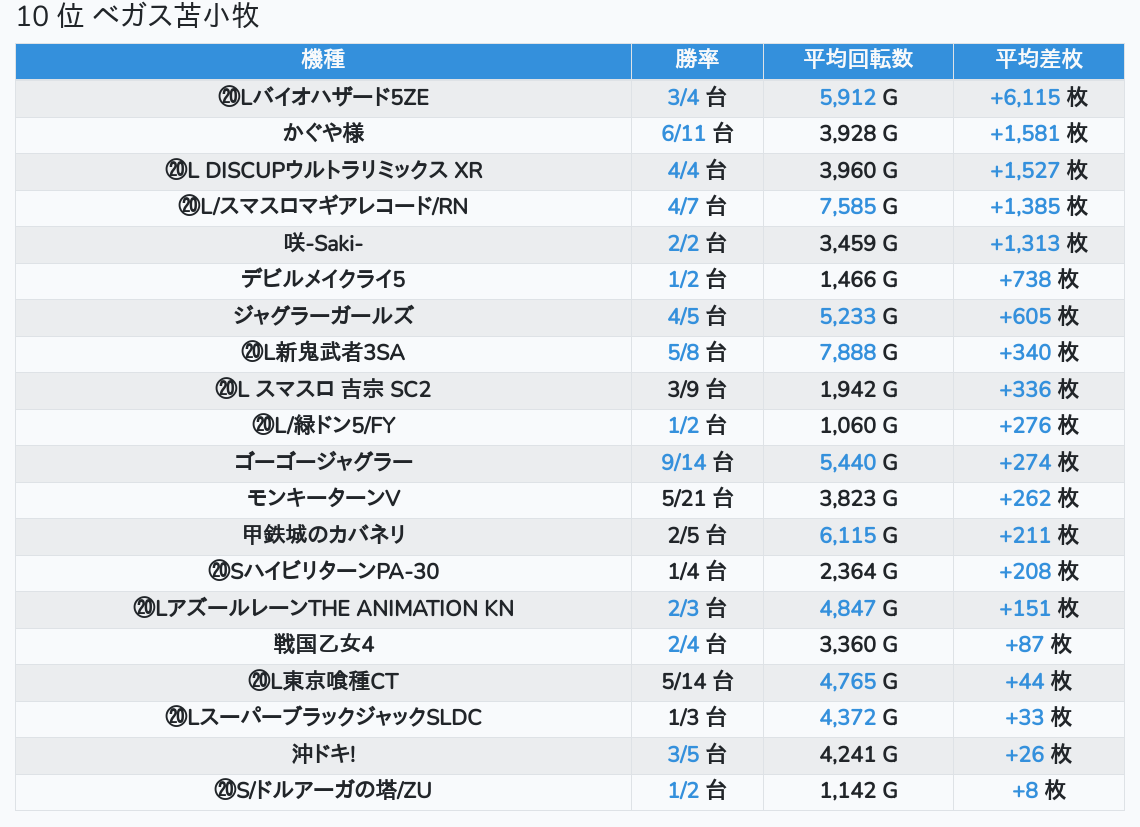Choose the 沖ドキ! machine name
The width and height of the screenshot is (1140, 827).
click(x=323, y=754)
